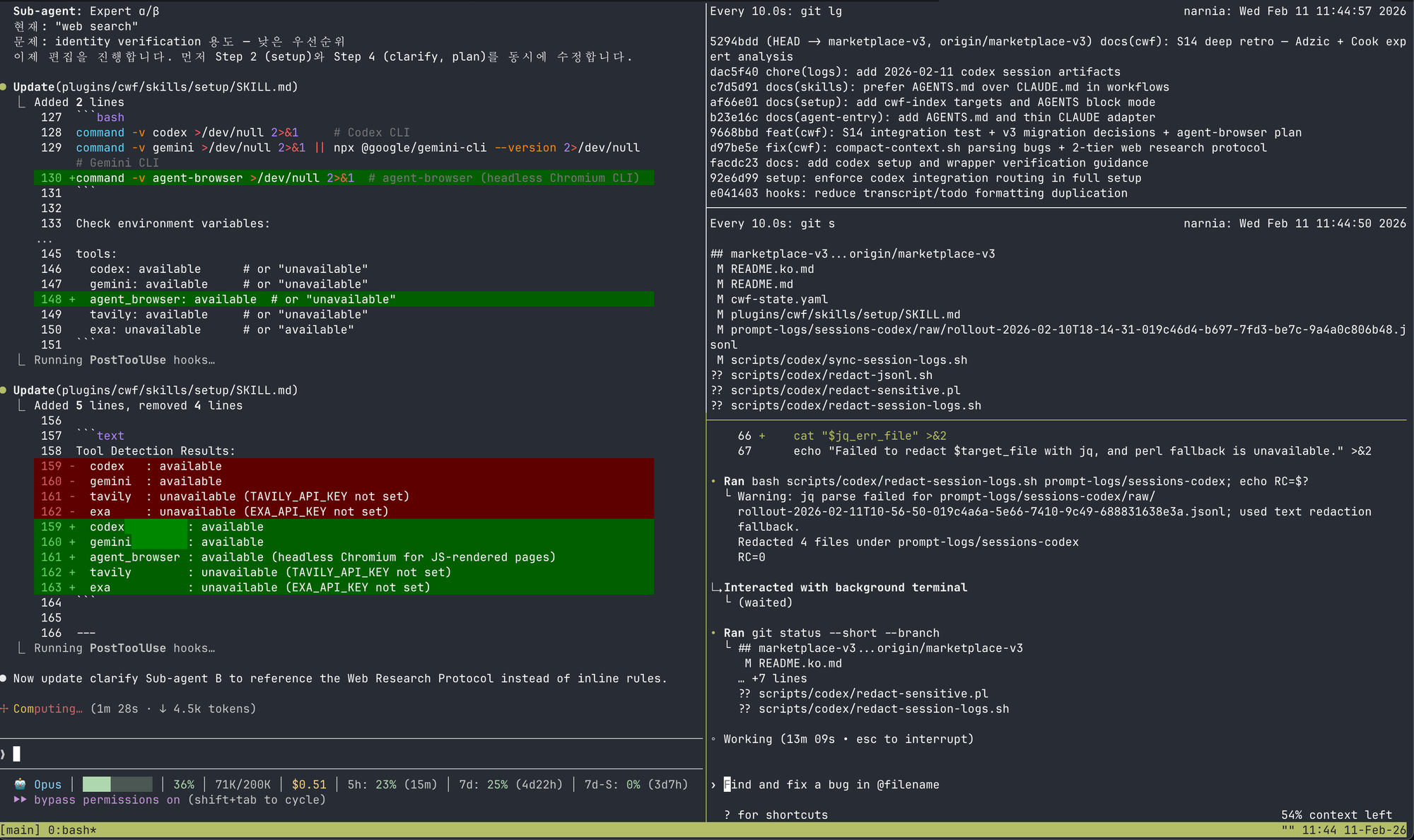Click the prompt chevron before Find and fix
The image size is (1414, 840).
click(x=713, y=785)
